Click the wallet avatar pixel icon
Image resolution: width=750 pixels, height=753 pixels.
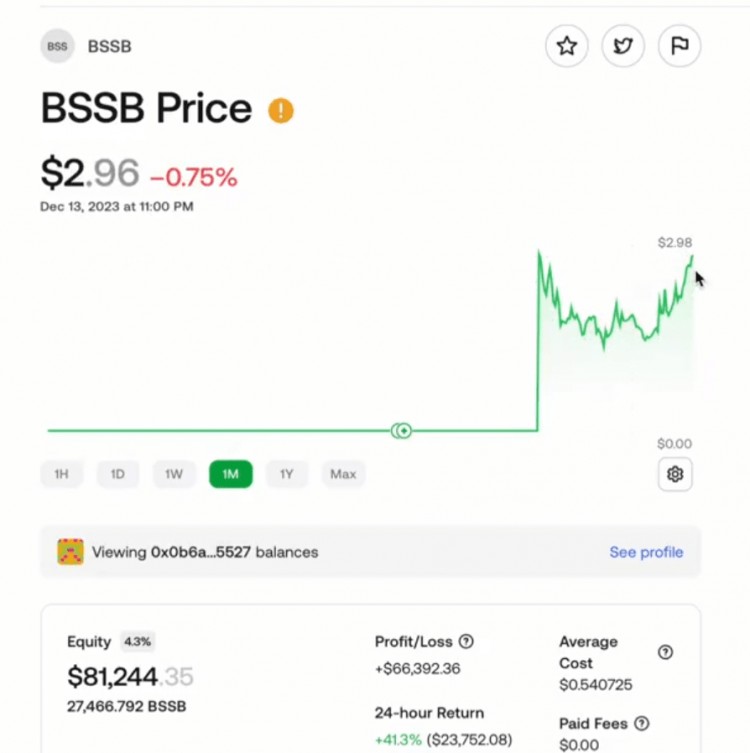[70, 552]
